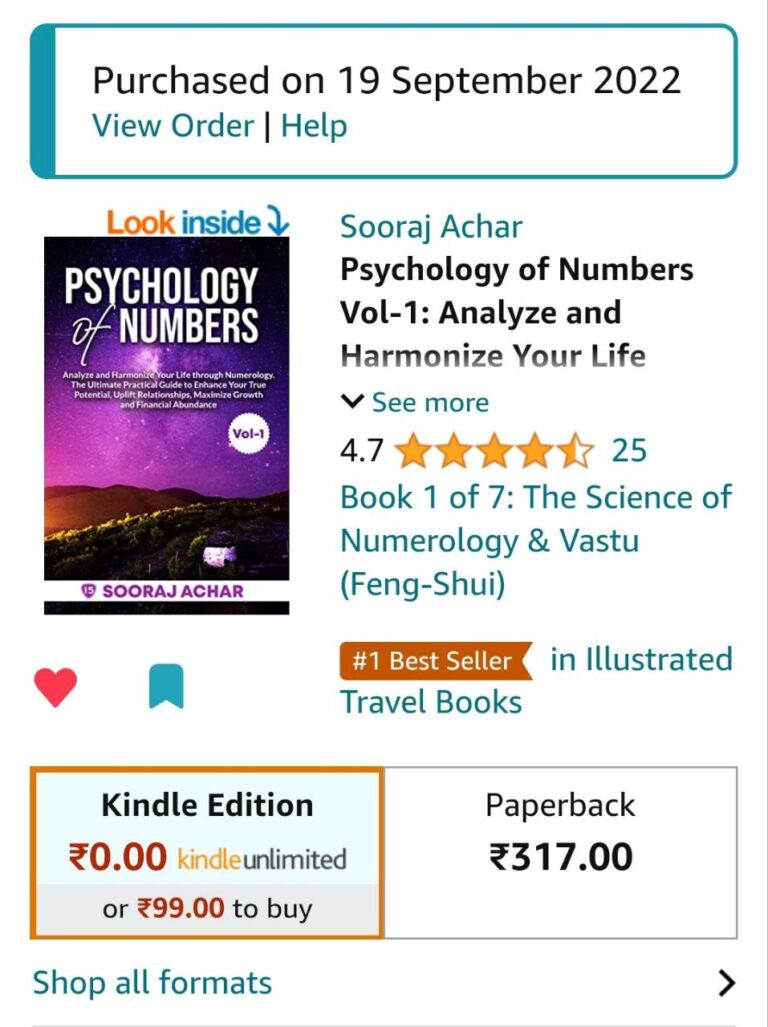Tap the Psychology of Numbers book cover
The image size is (768, 1027).
click(x=166, y=426)
